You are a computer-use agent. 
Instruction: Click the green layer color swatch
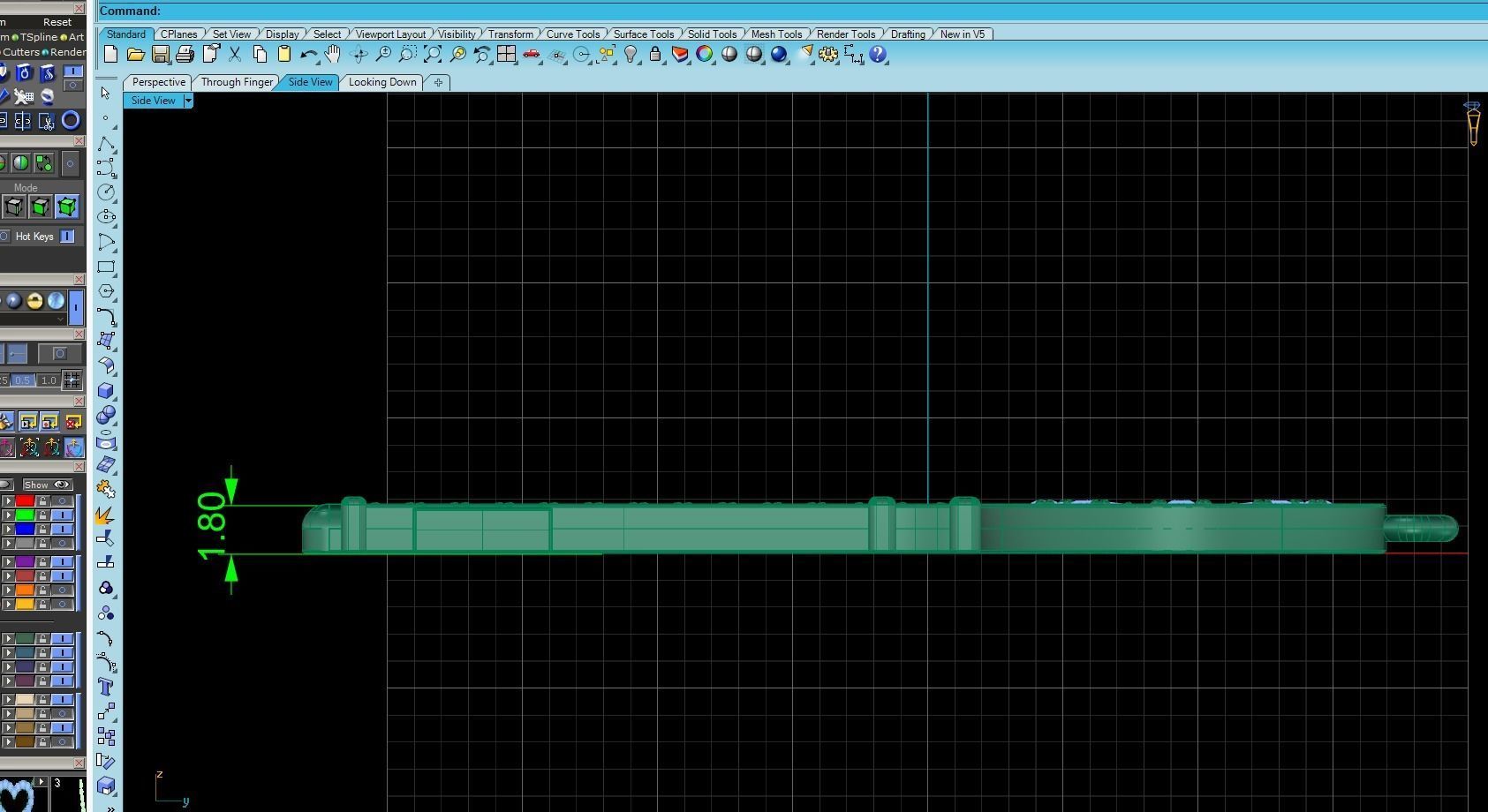pyautogui.click(x=25, y=515)
